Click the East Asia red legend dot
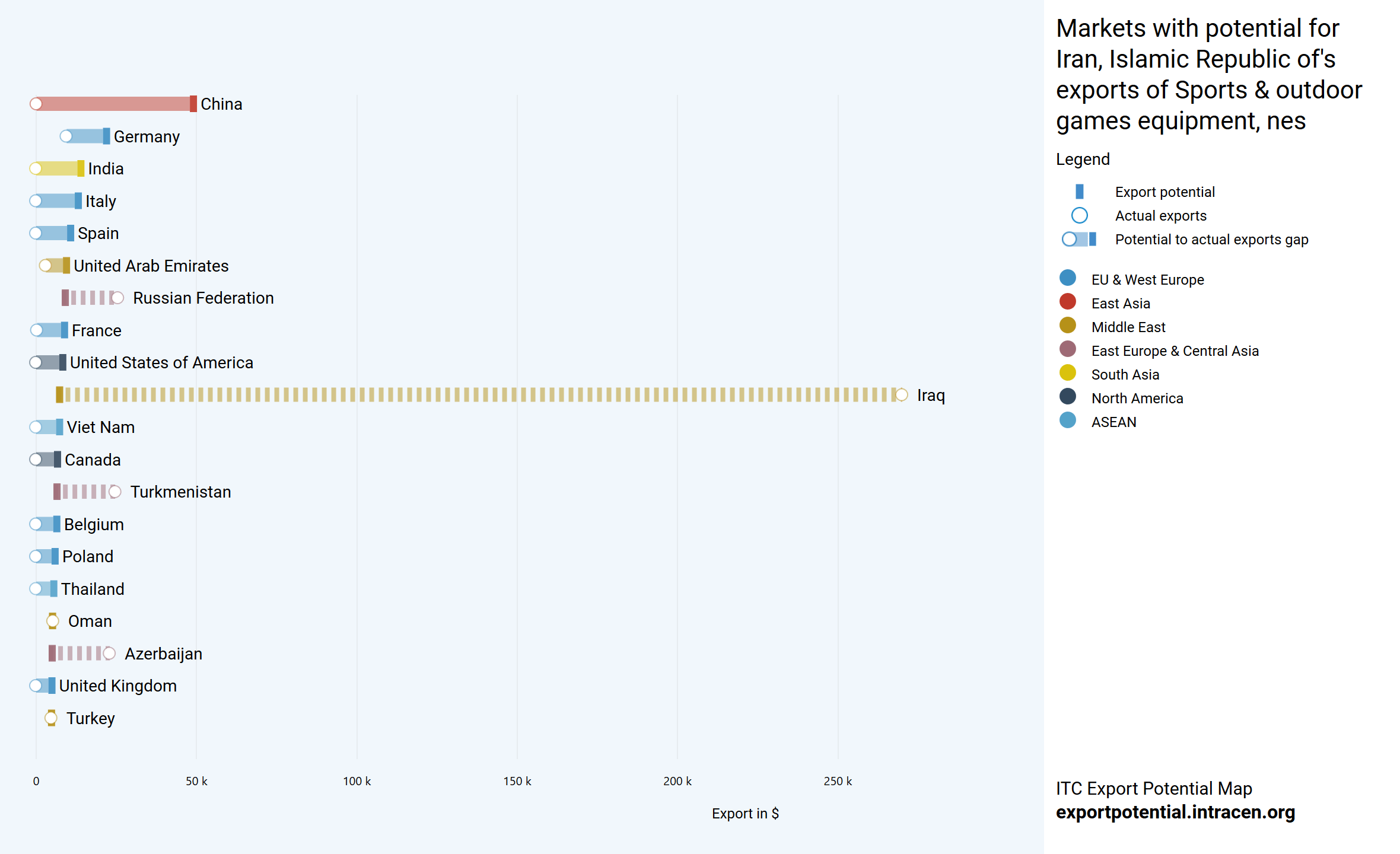The image size is (1400, 854). pos(1067,302)
